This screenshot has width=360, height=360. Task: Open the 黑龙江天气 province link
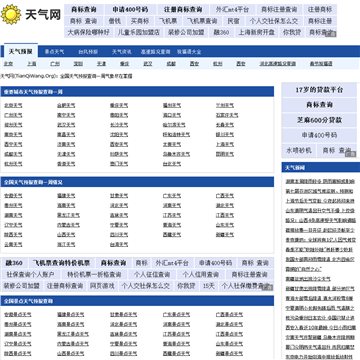tap(68, 215)
